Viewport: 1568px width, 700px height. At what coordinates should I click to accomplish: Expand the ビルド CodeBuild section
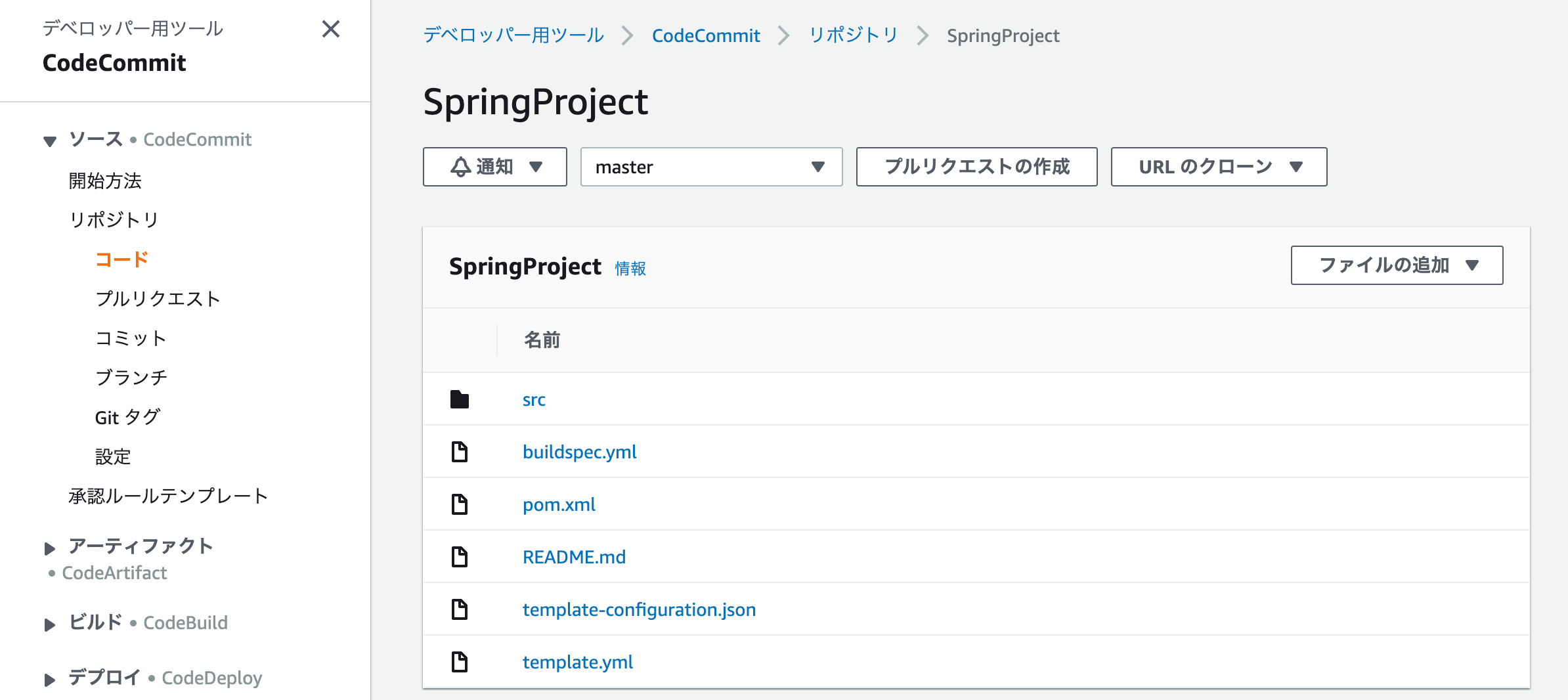tap(49, 624)
